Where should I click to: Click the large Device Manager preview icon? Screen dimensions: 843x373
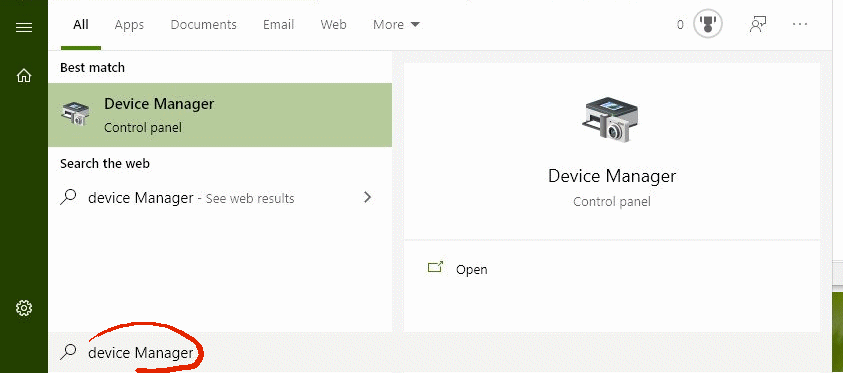pos(611,120)
